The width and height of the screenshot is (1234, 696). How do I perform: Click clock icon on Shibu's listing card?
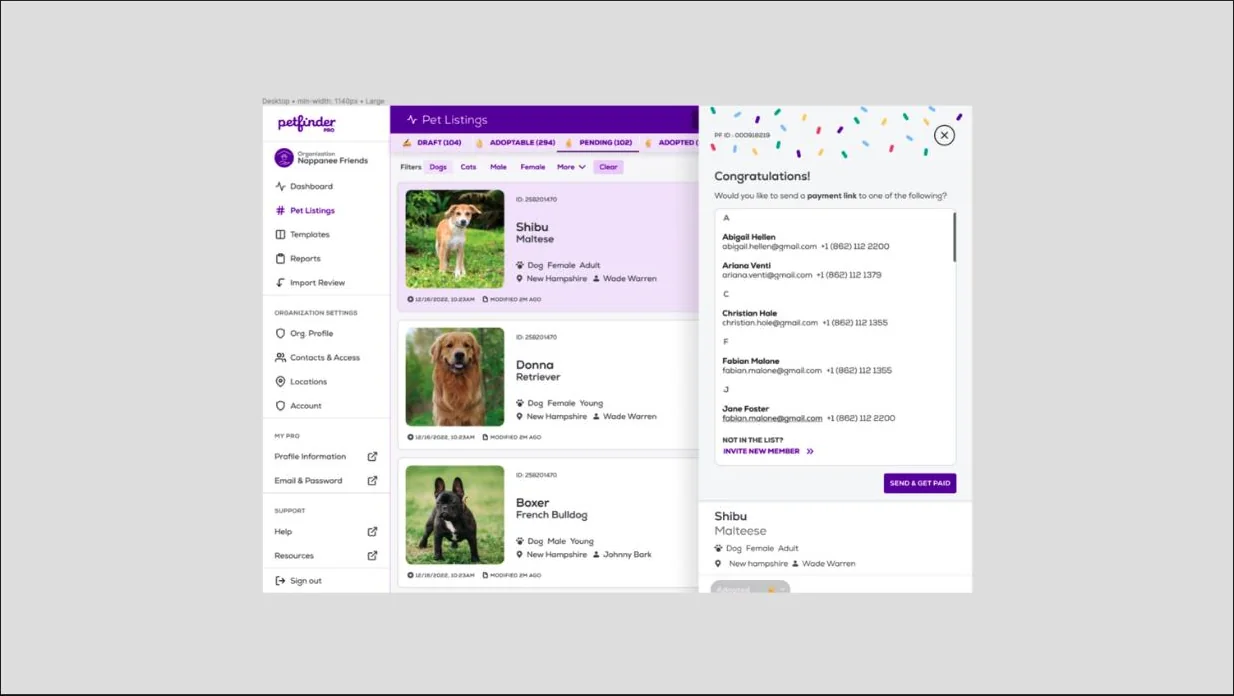[x=410, y=299]
